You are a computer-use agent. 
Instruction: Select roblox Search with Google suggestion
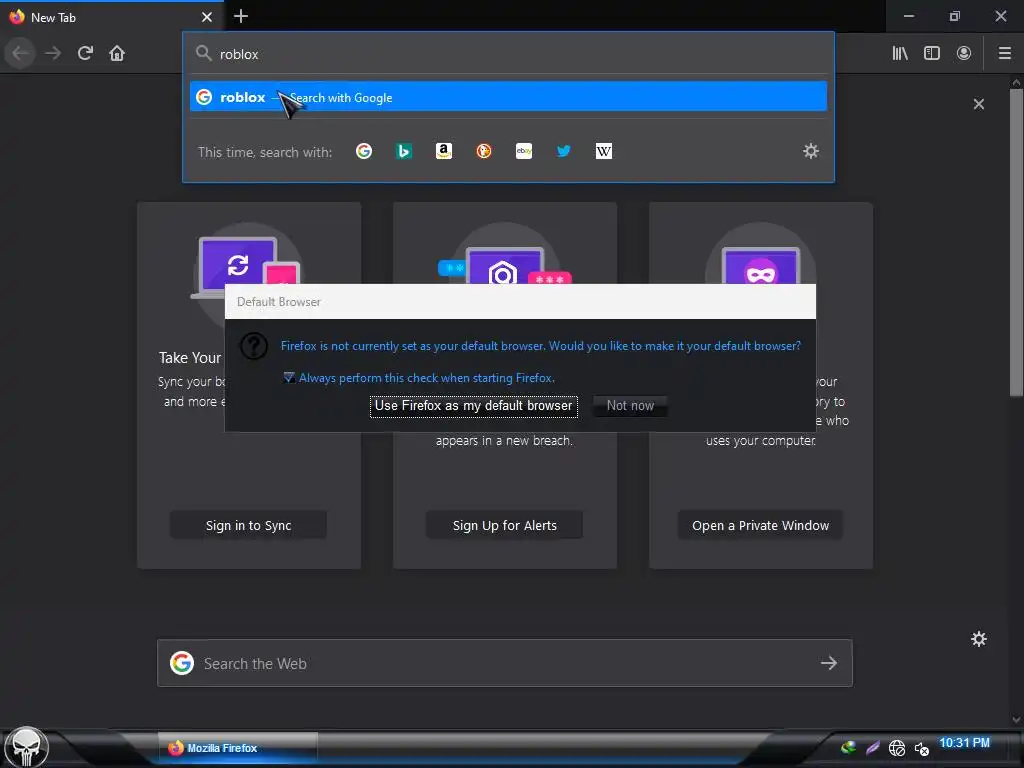click(x=508, y=97)
